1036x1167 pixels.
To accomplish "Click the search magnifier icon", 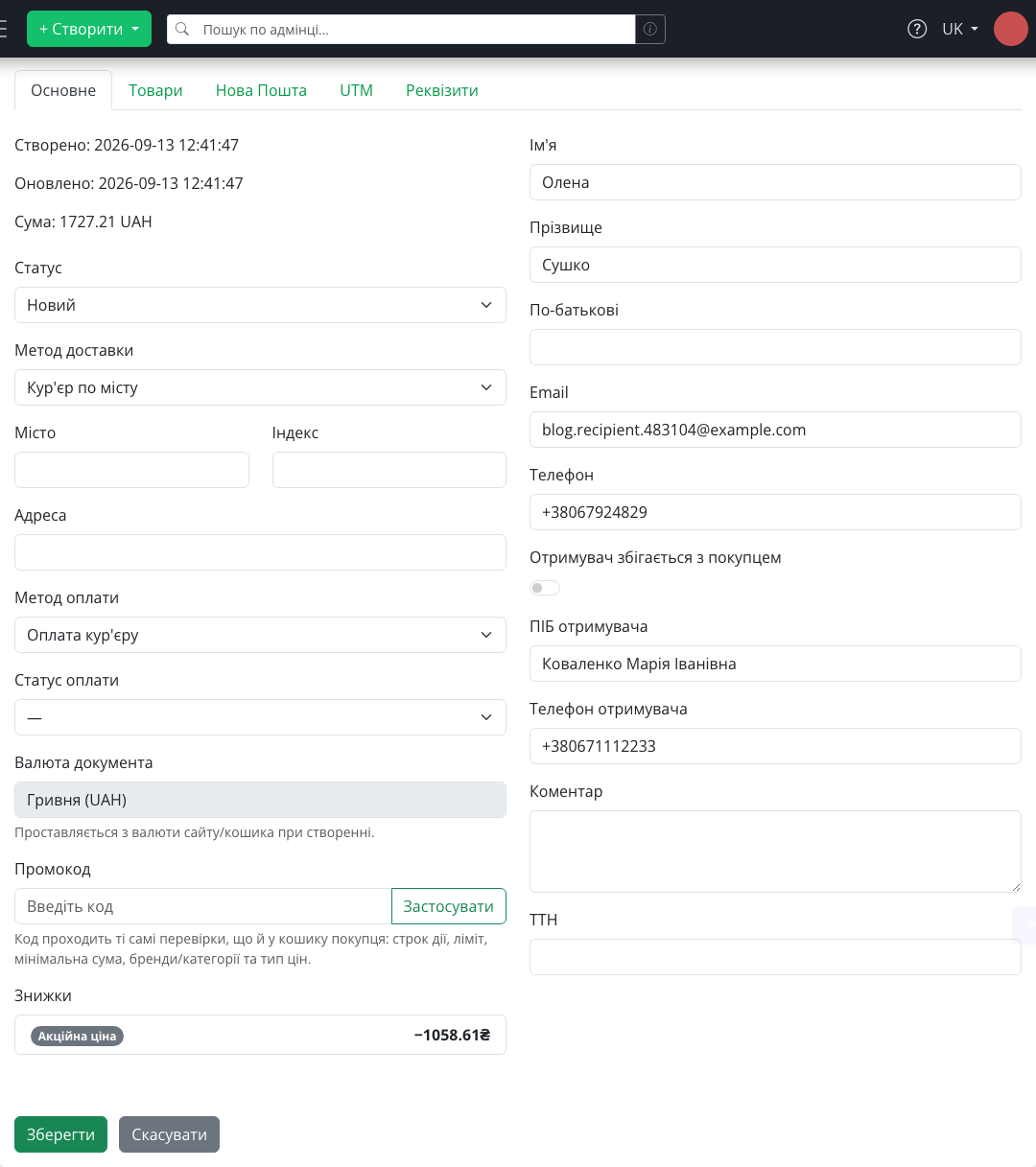I will [x=182, y=29].
